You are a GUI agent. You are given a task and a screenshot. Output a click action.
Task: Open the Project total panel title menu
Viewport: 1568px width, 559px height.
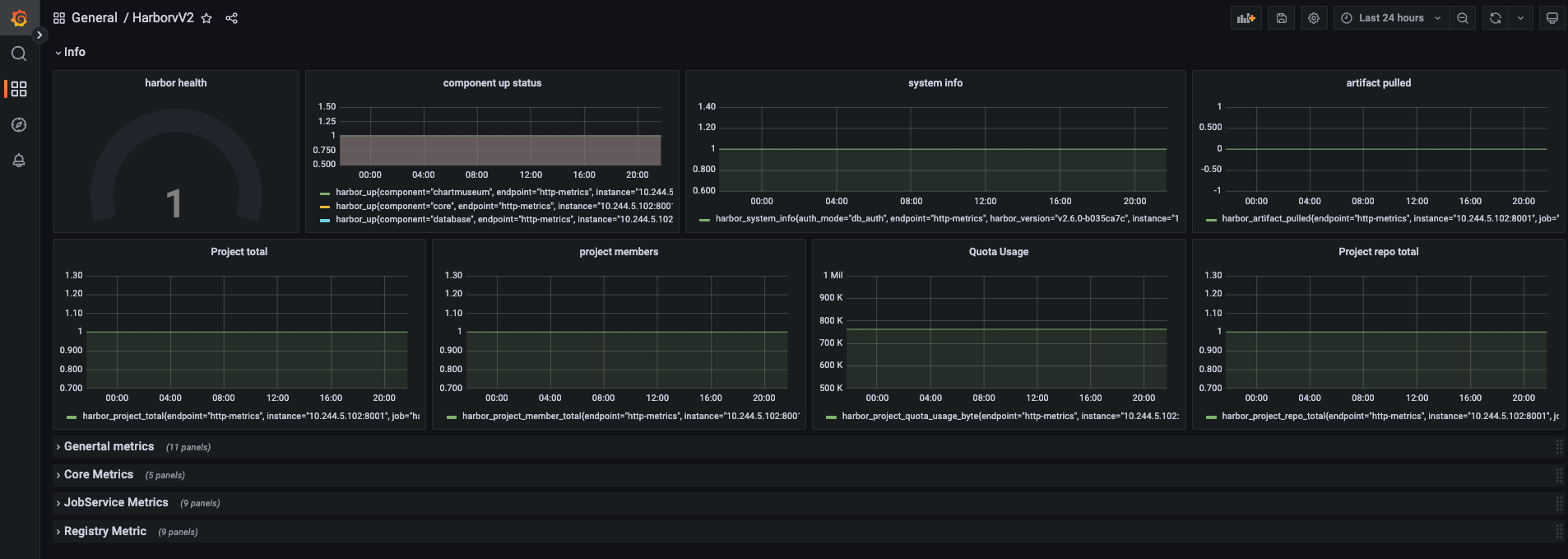pos(239,252)
